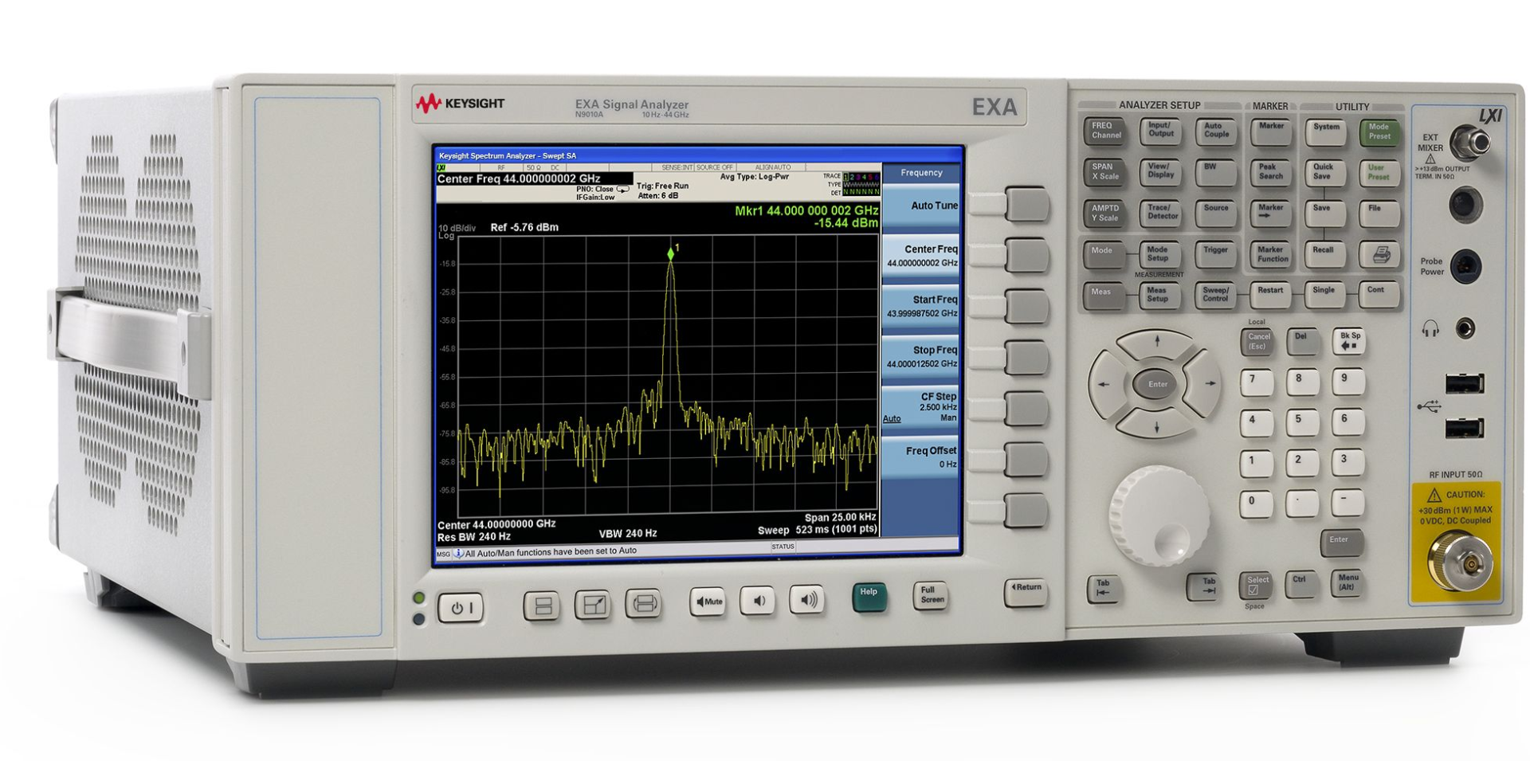Screen dimensions: 1530x784
Task: Select the Auto Tune softkey
Action: pyautogui.click(x=920, y=206)
